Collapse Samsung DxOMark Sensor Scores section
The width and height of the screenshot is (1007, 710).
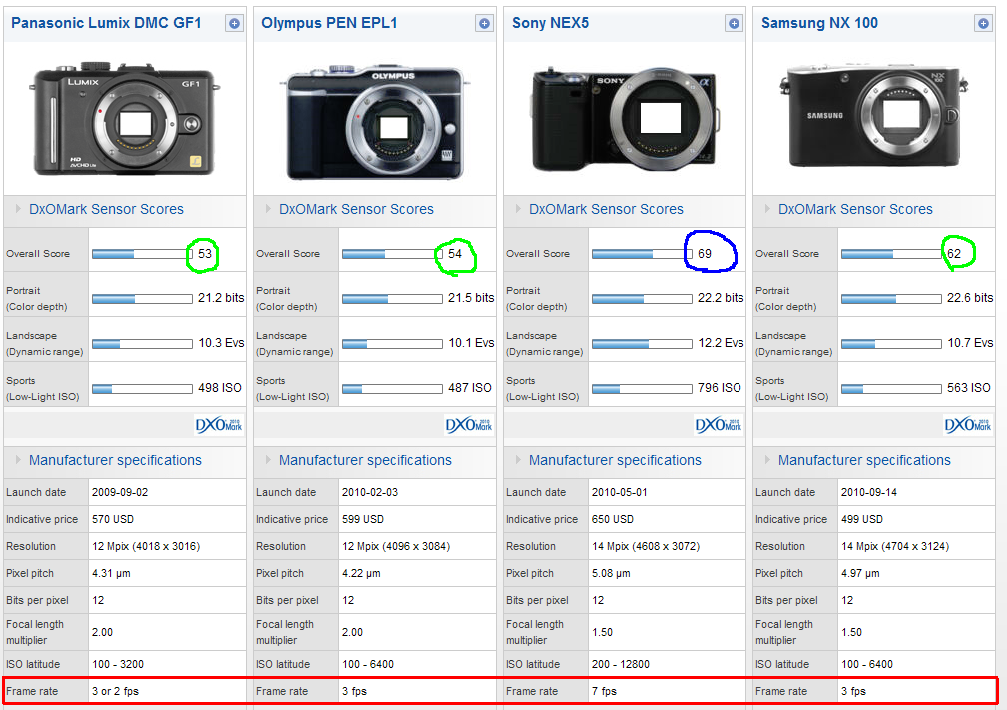coord(766,209)
